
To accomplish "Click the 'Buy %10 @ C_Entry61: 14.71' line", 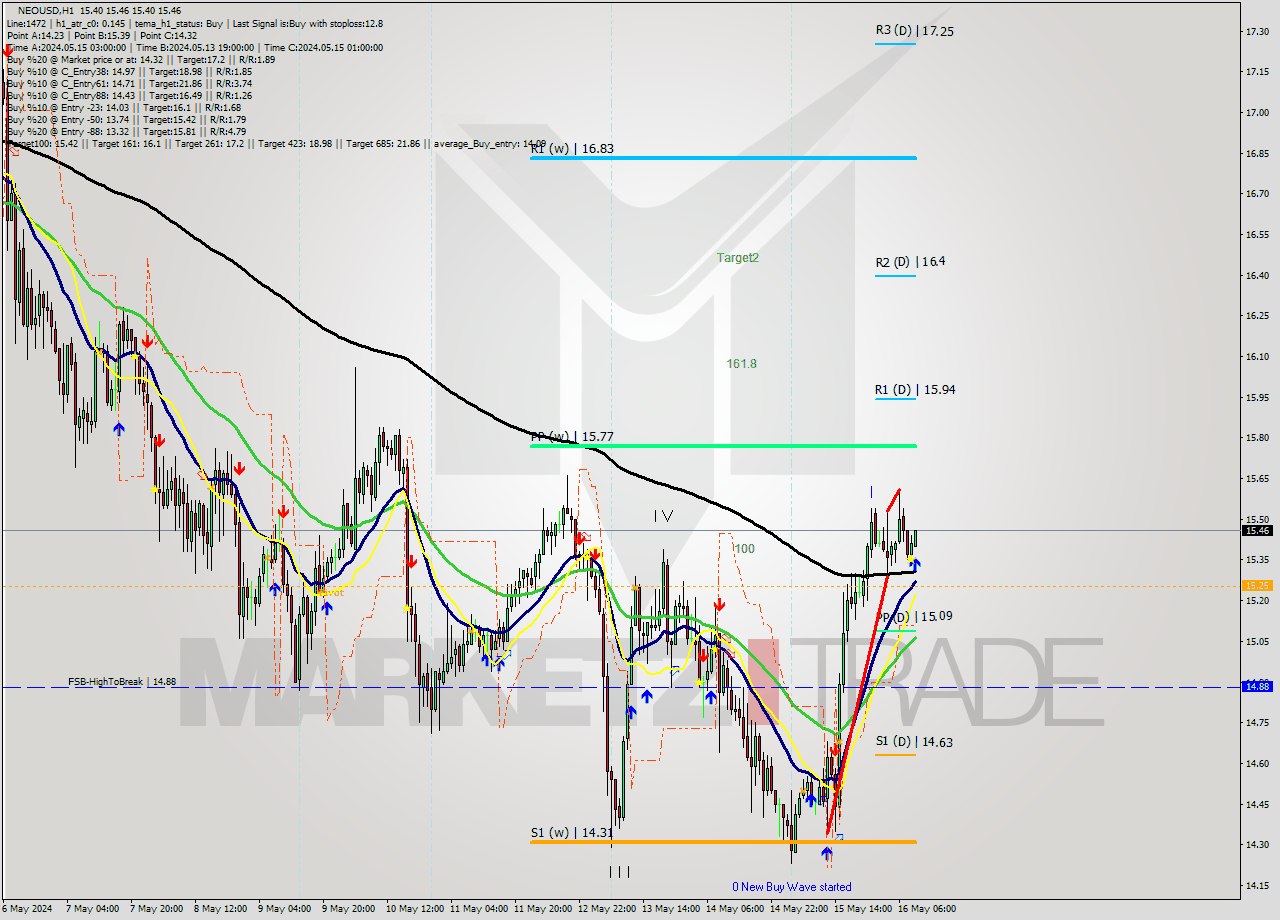I will [70, 83].
